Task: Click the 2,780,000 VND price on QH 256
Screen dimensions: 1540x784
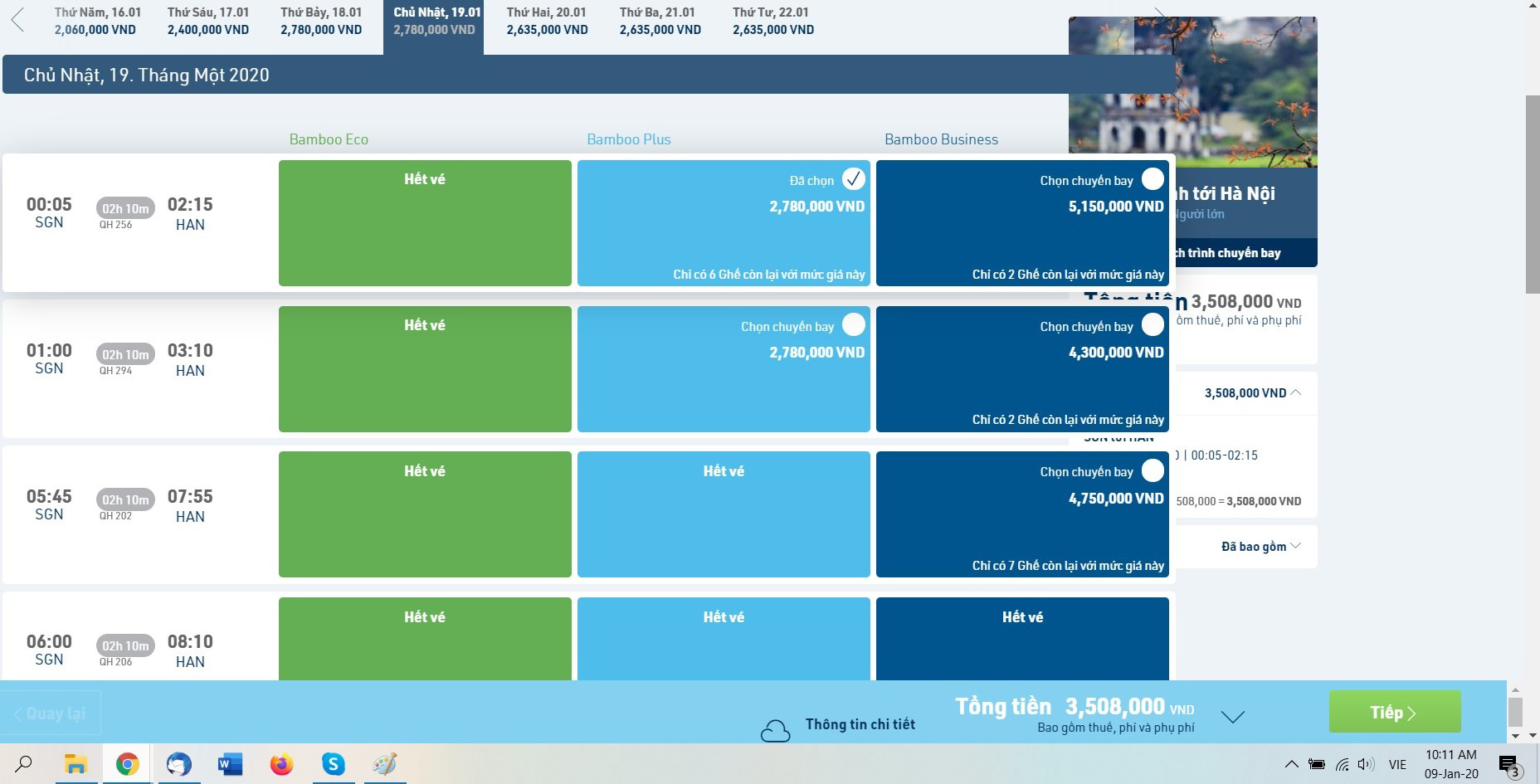Action: (x=816, y=207)
